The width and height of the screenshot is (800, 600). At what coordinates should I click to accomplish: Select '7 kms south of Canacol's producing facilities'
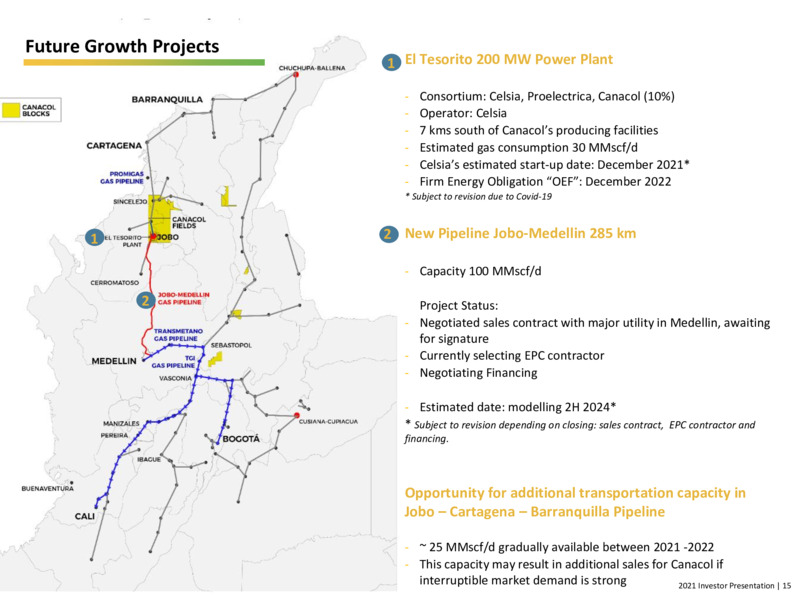point(539,131)
